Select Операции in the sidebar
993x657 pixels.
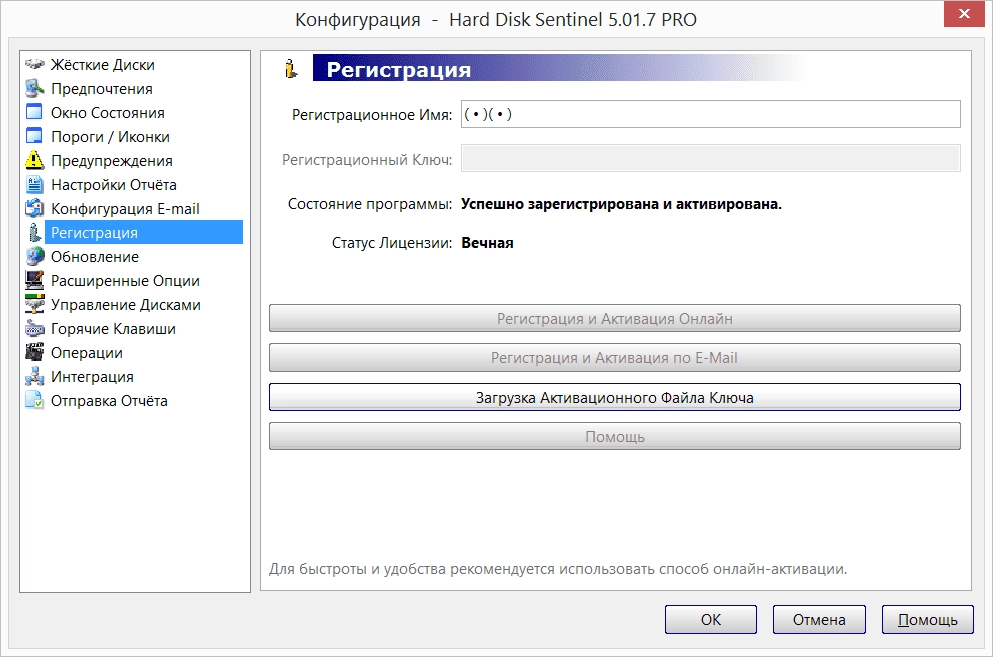click(87, 354)
